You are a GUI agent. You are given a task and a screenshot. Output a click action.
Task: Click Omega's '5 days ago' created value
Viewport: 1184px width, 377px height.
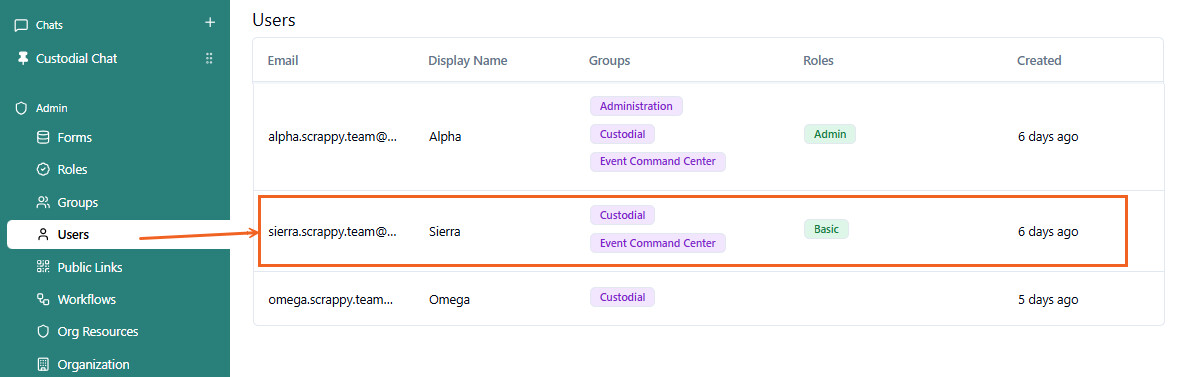coord(1048,299)
